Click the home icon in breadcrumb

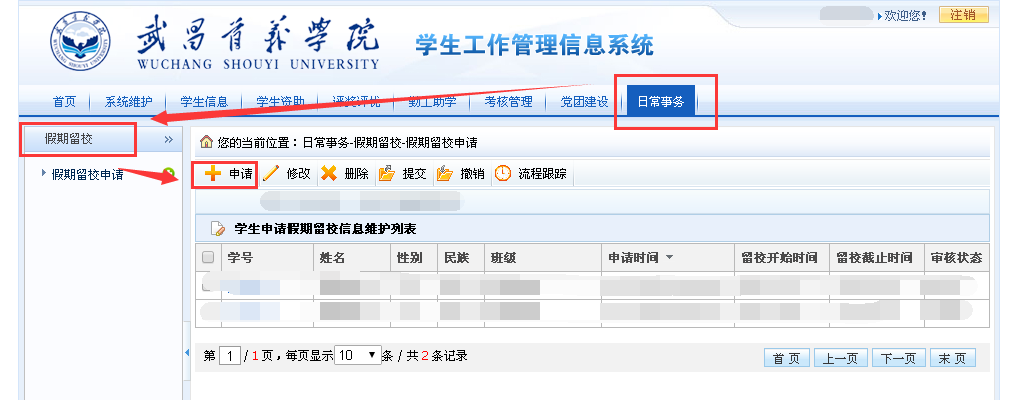pos(206,144)
